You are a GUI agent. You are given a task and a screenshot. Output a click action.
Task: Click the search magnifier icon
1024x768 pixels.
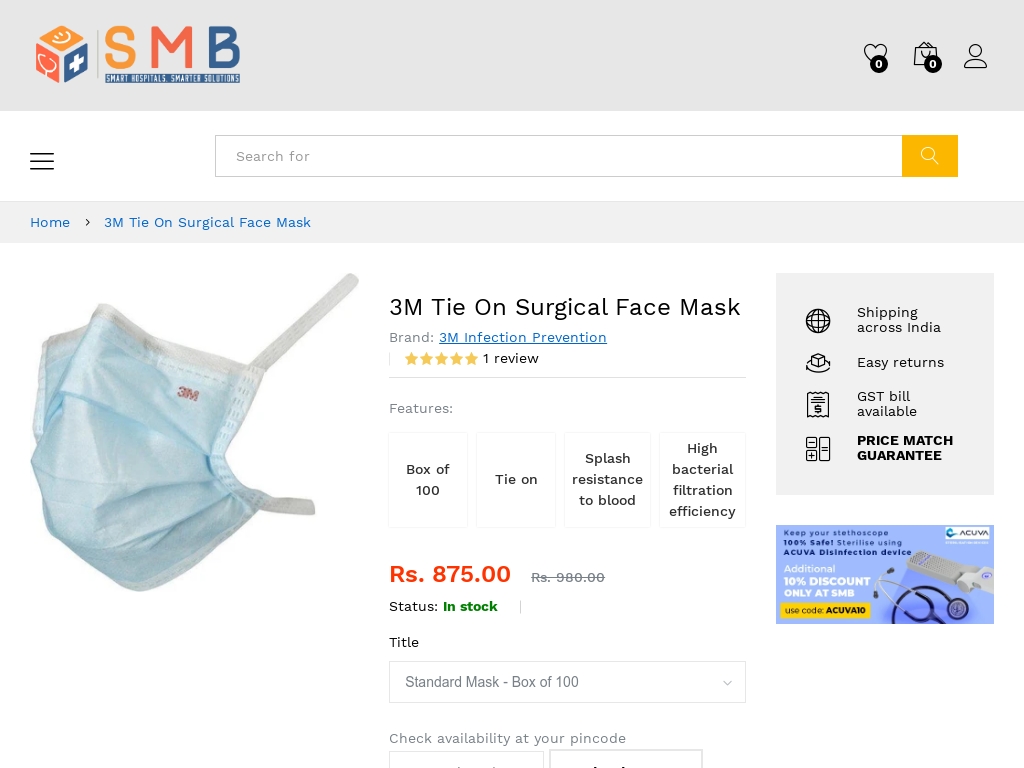929,156
